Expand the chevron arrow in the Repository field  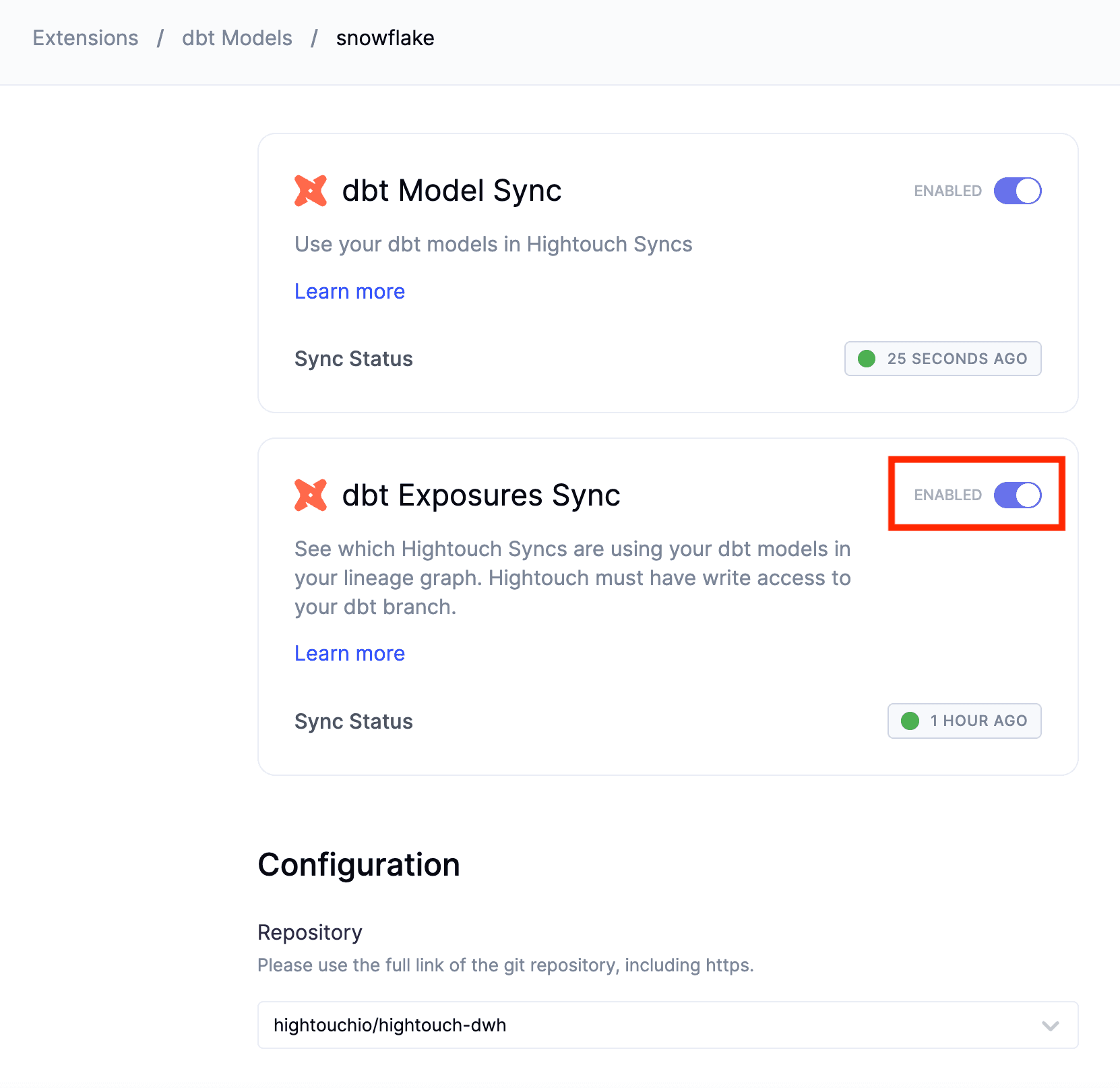(x=1050, y=1026)
